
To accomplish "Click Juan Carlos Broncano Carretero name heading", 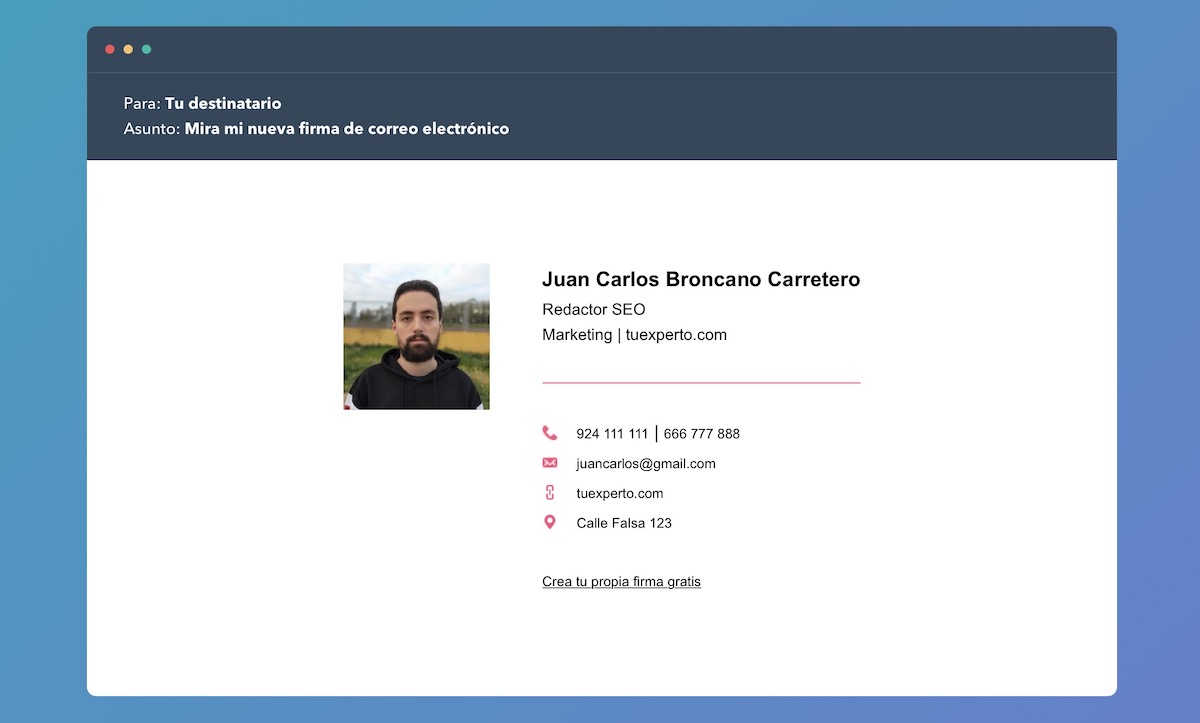I will [701, 280].
